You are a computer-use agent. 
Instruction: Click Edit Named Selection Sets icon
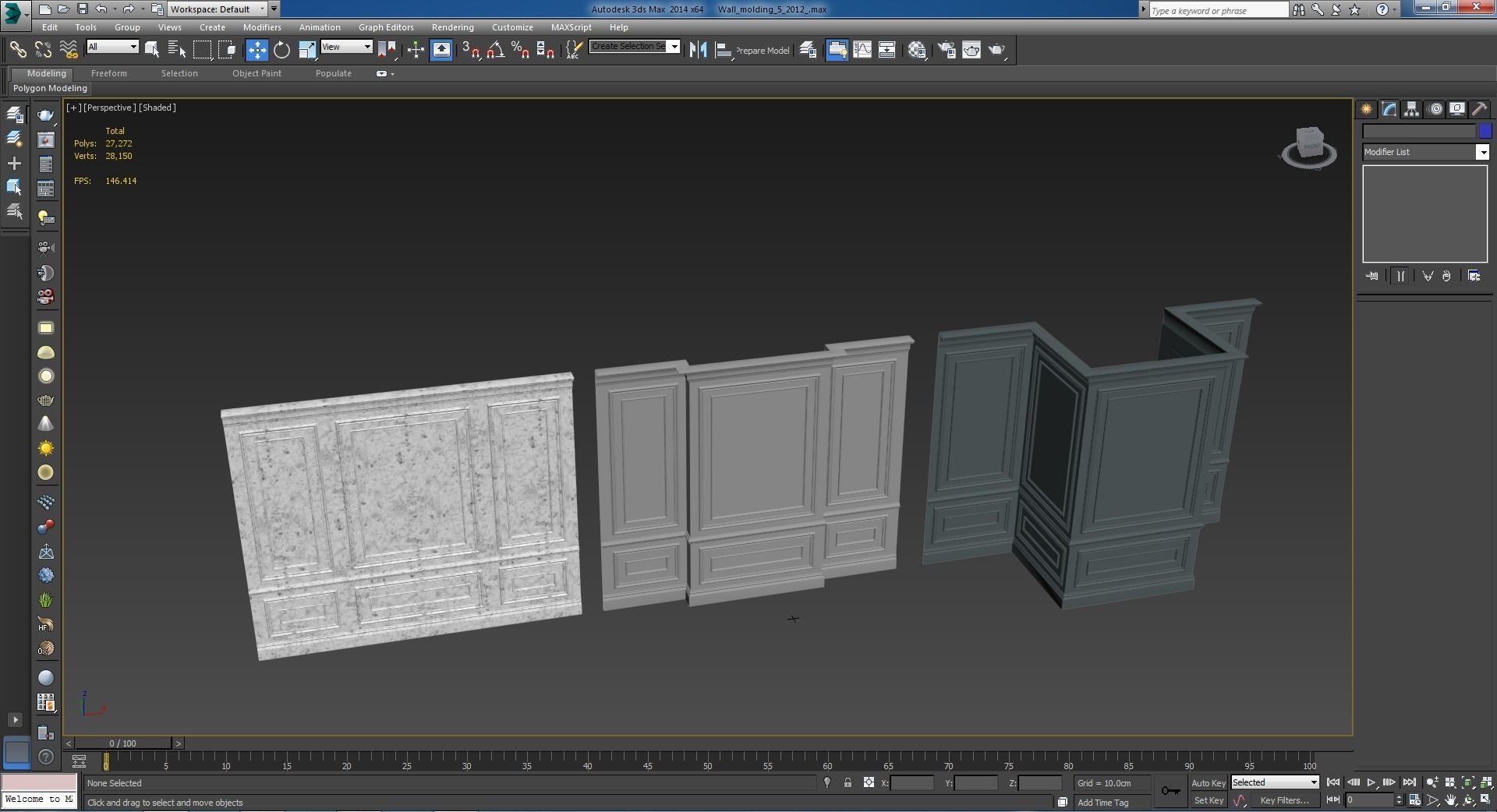point(573,50)
